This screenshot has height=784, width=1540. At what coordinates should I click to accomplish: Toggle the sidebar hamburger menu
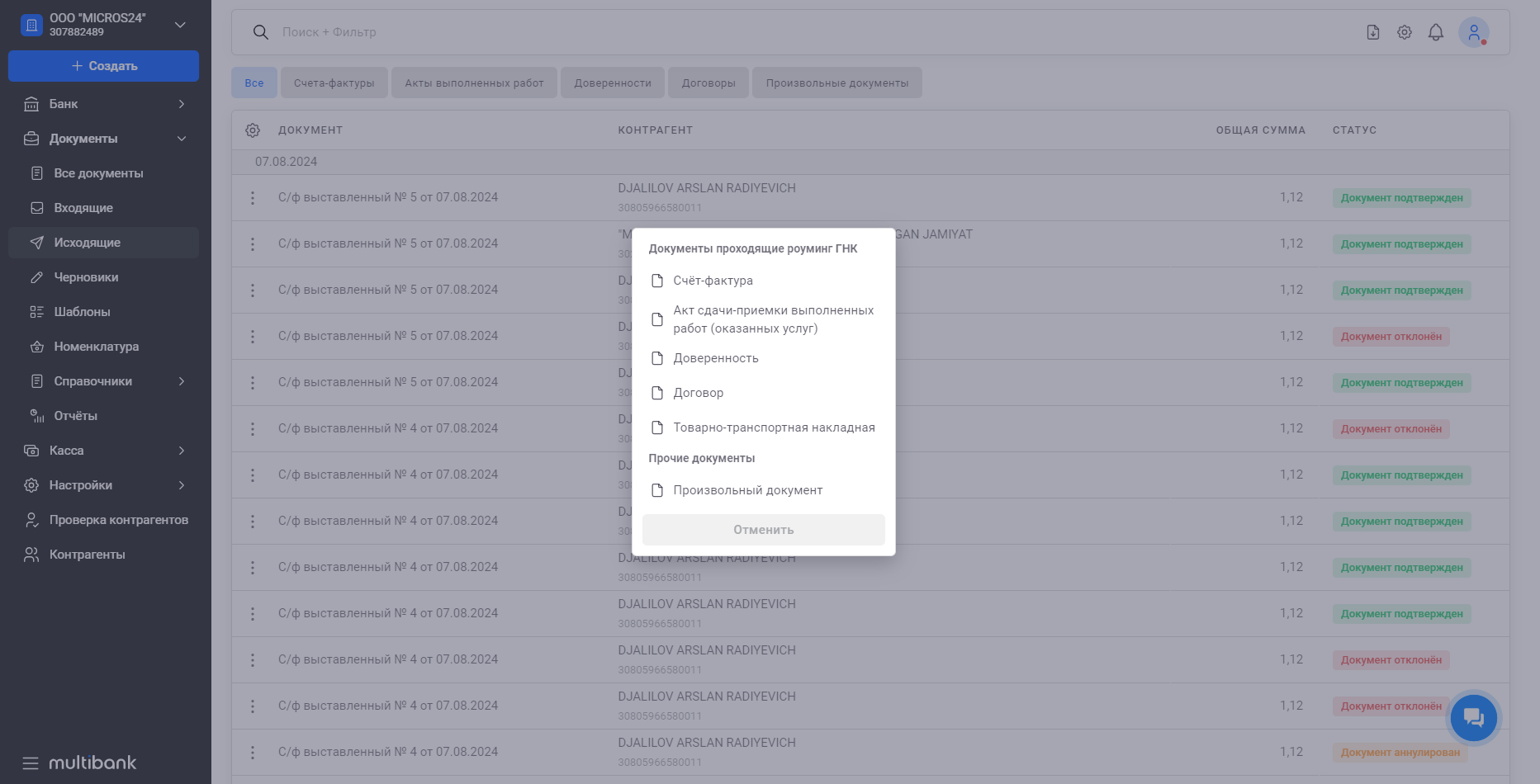(x=31, y=763)
